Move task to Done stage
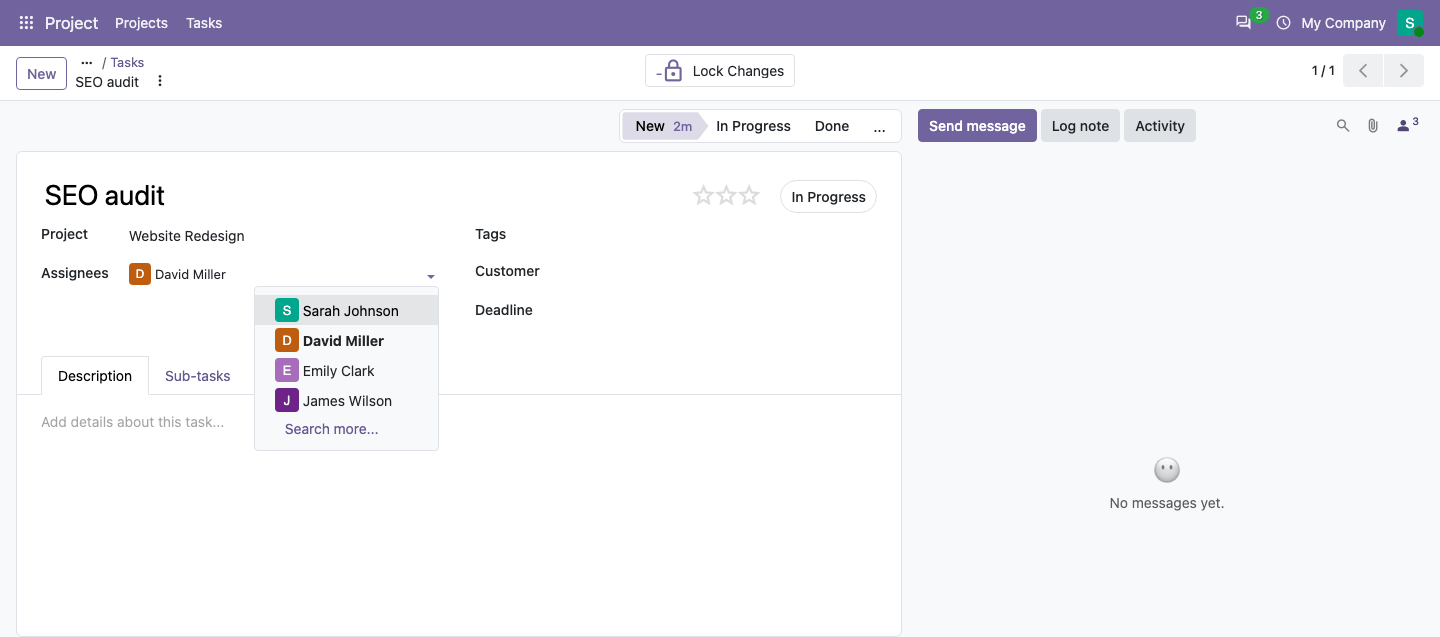The height and width of the screenshot is (637, 1440). tap(832, 126)
